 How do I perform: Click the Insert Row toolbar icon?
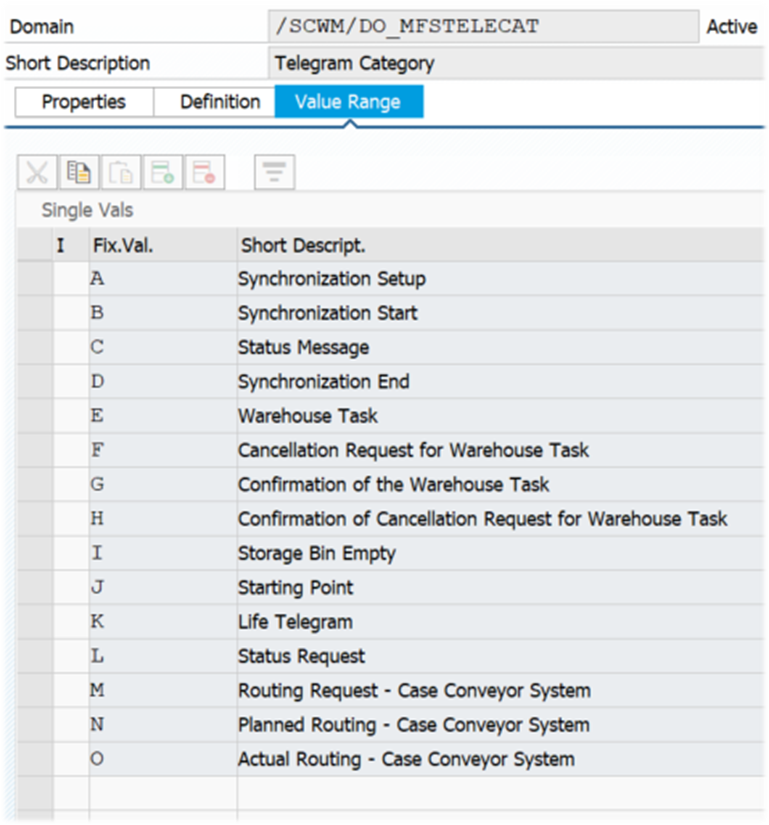(x=163, y=172)
